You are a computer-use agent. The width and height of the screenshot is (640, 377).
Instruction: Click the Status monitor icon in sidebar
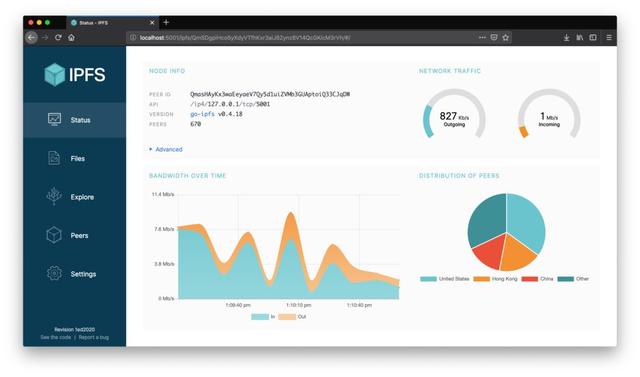click(x=54, y=119)
